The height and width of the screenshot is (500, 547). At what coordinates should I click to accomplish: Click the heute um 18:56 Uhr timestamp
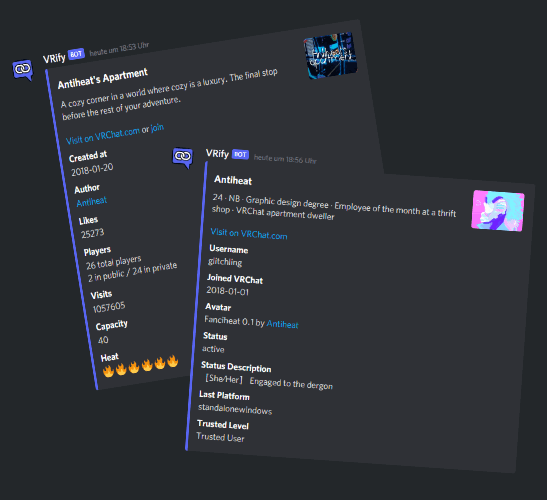(285, 159)
